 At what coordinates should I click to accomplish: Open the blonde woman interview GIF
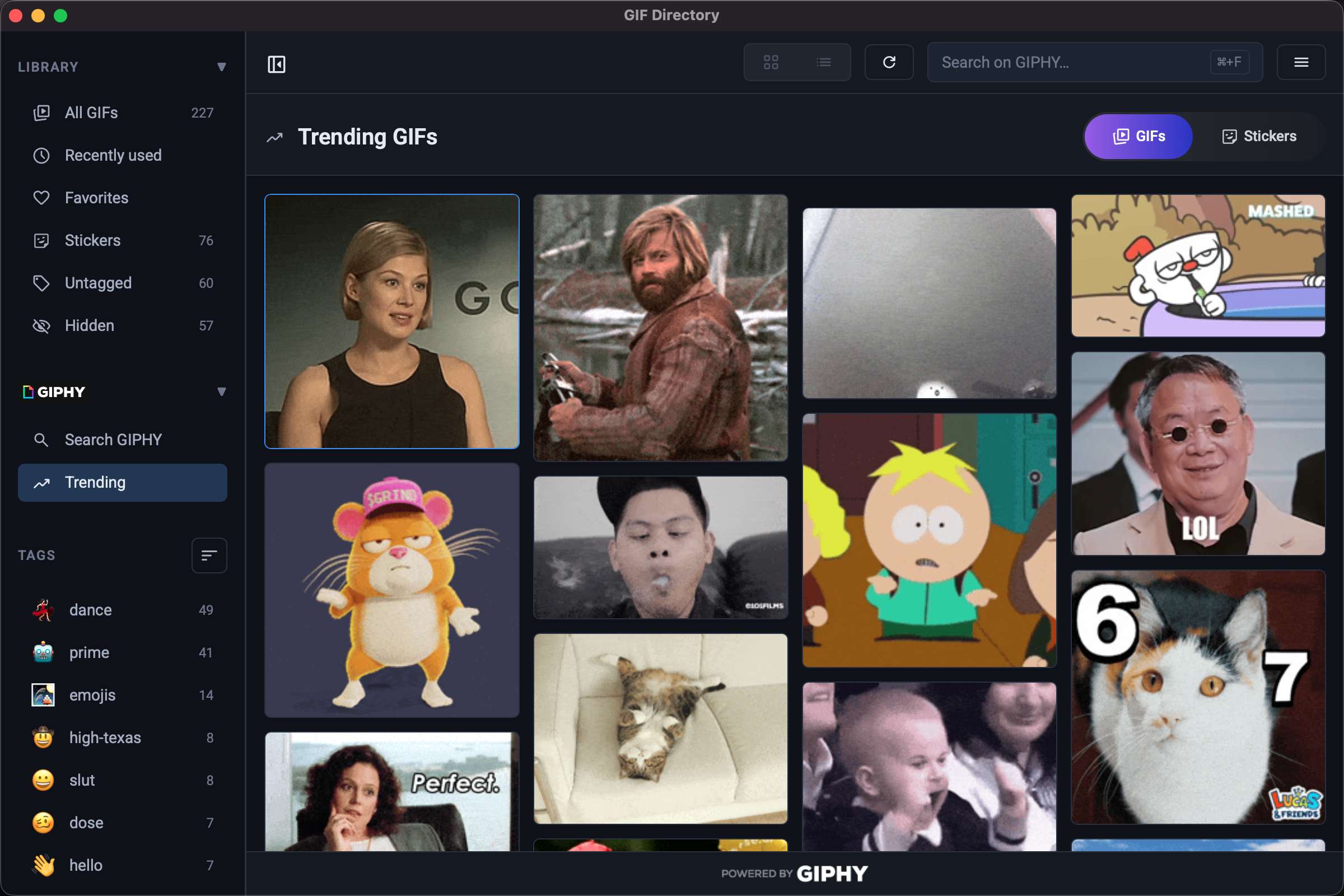[392, 321]
